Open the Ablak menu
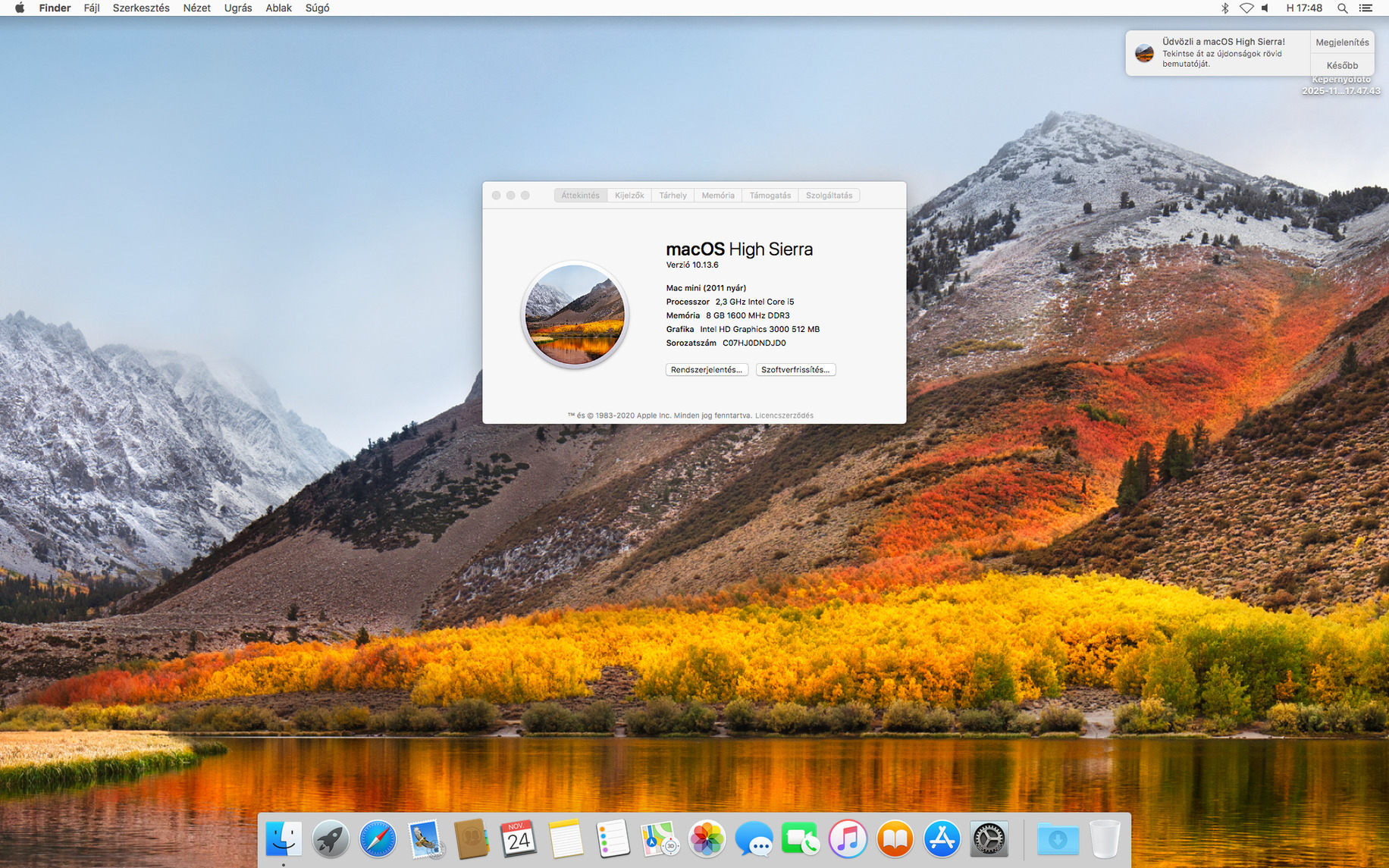Viewport: 1389px width, 868px height. pyautogui.click(x=278, y=8)
